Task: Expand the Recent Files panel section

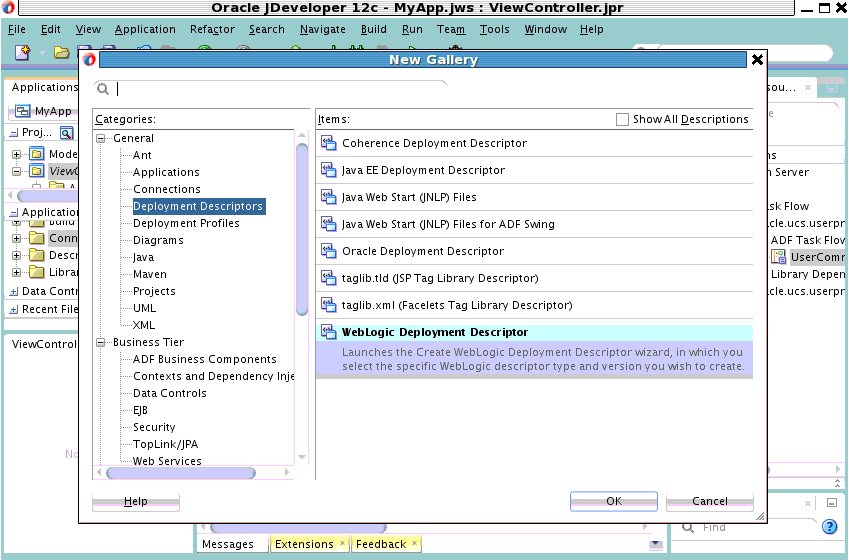Action: [x=14, y=310]
